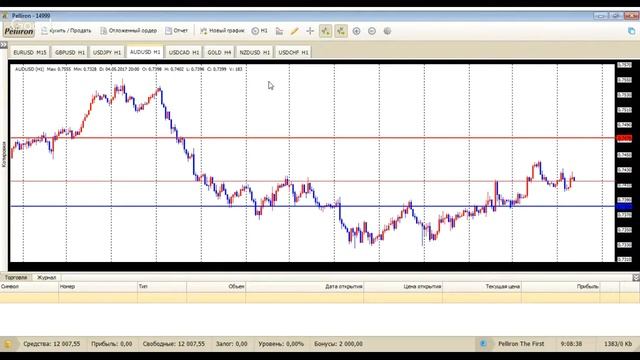Viewport: 640px width, 360px height.
Task: Open the USDCHF H1 chart tab
Action: 293,52
